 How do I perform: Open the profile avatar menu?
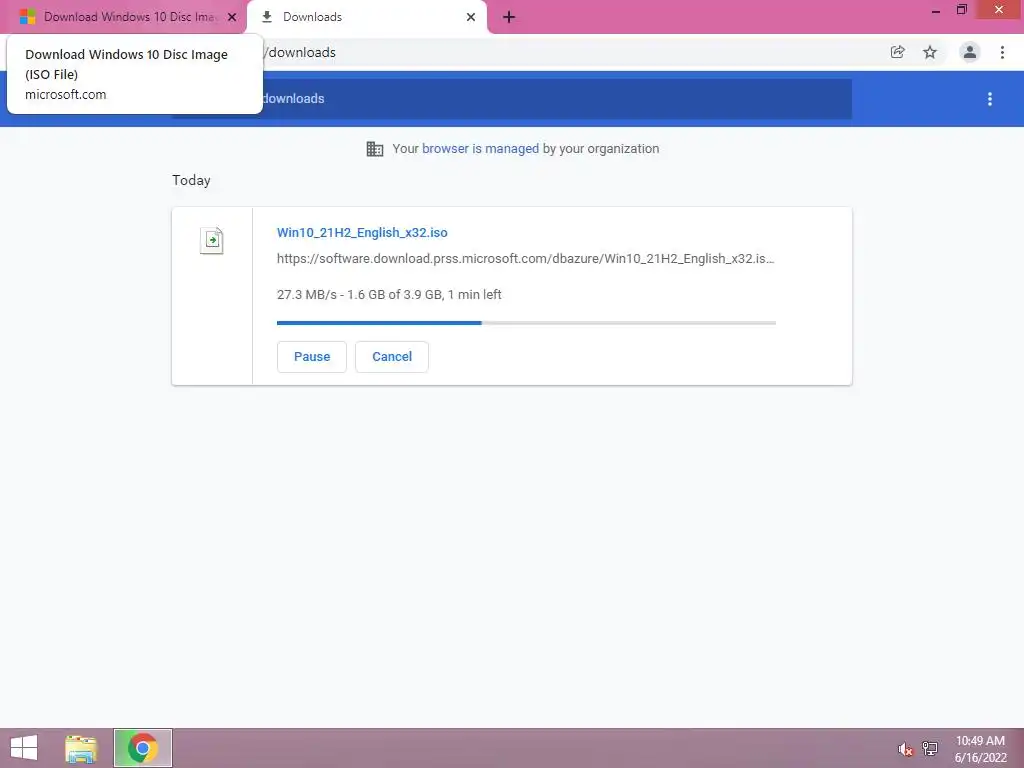click(x=970, y=52)
